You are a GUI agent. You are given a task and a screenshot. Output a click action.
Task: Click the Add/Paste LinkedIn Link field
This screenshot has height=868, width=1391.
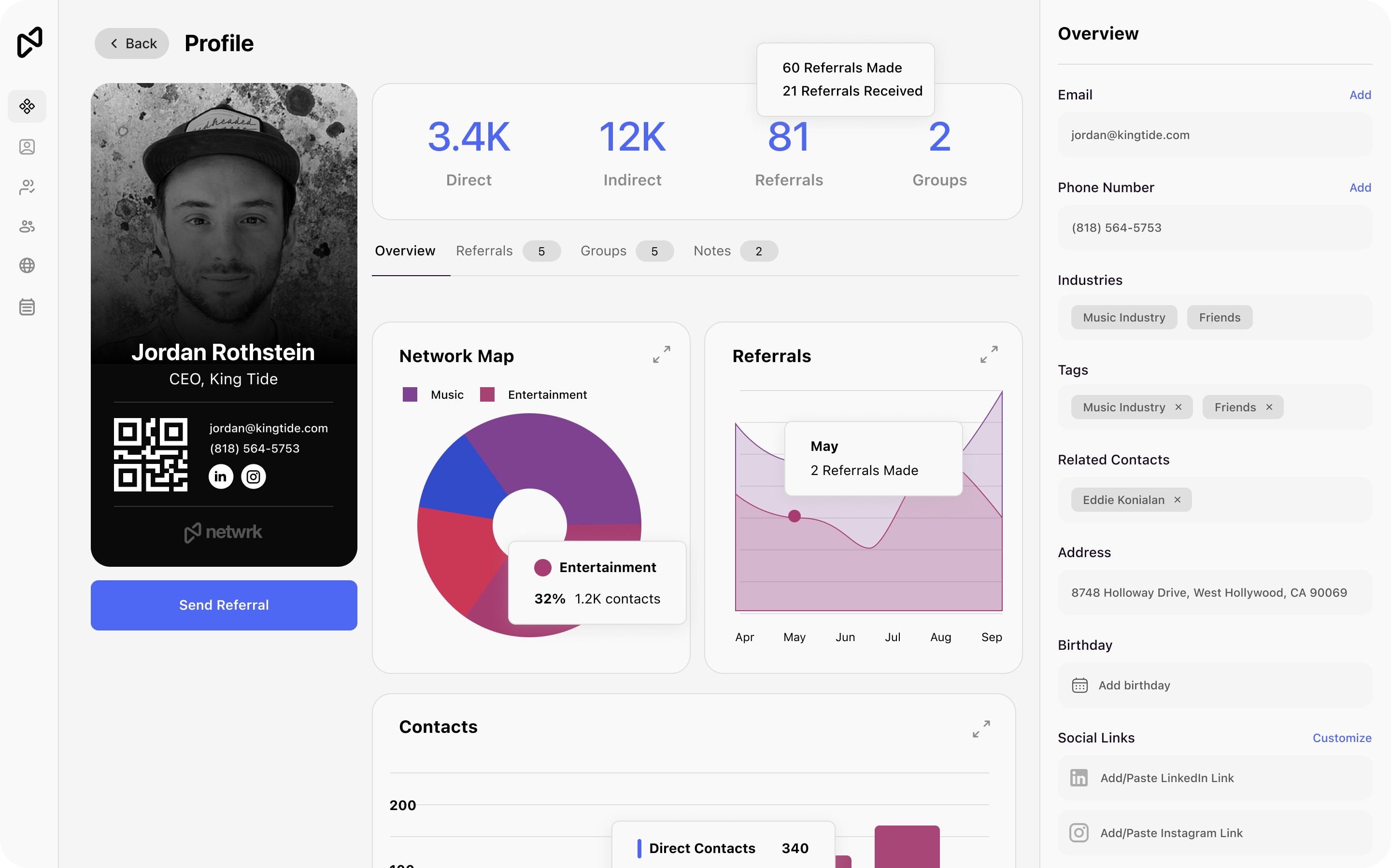1214,778
